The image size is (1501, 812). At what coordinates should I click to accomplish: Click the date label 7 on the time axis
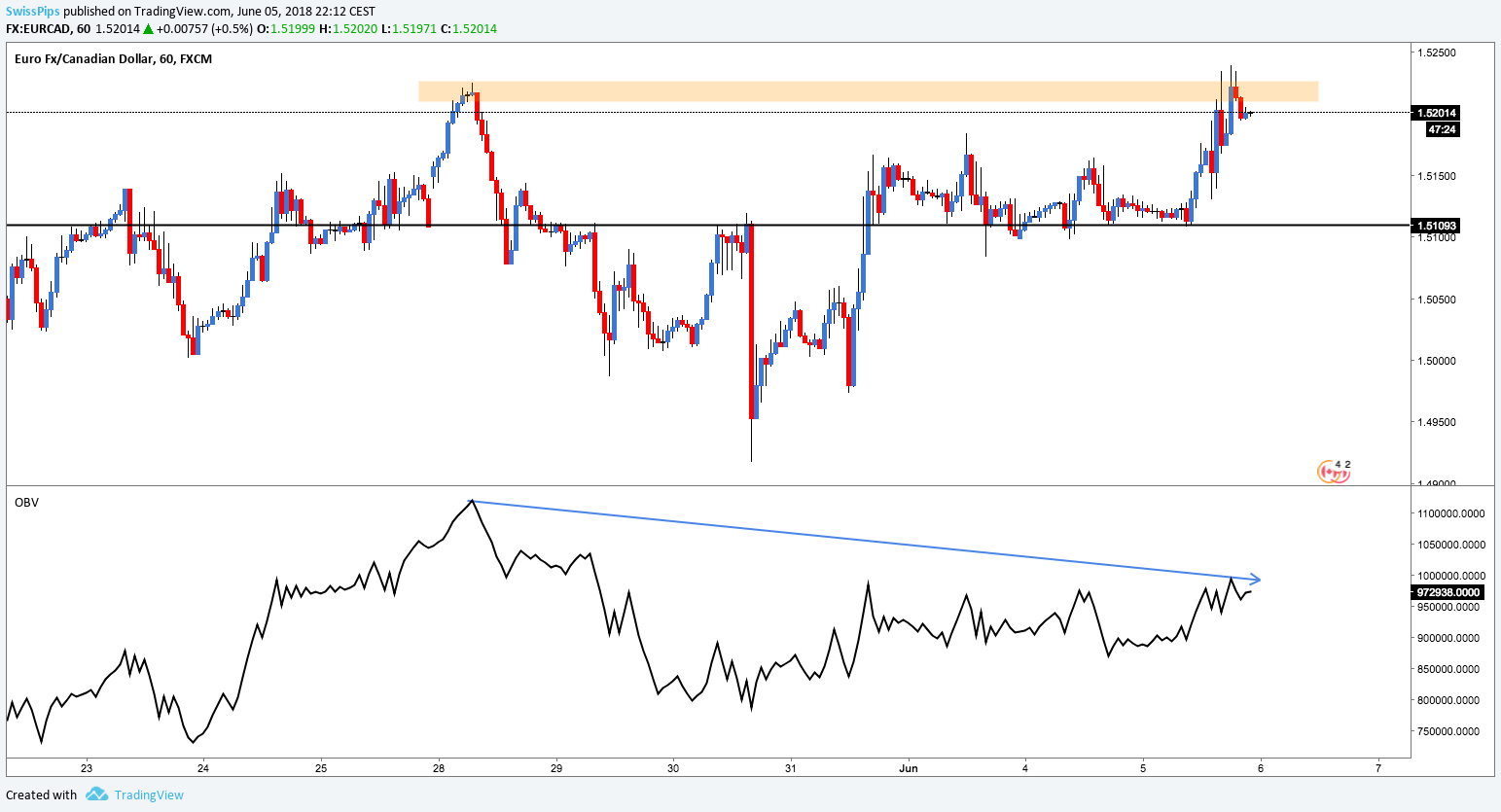coord(1378,768)
